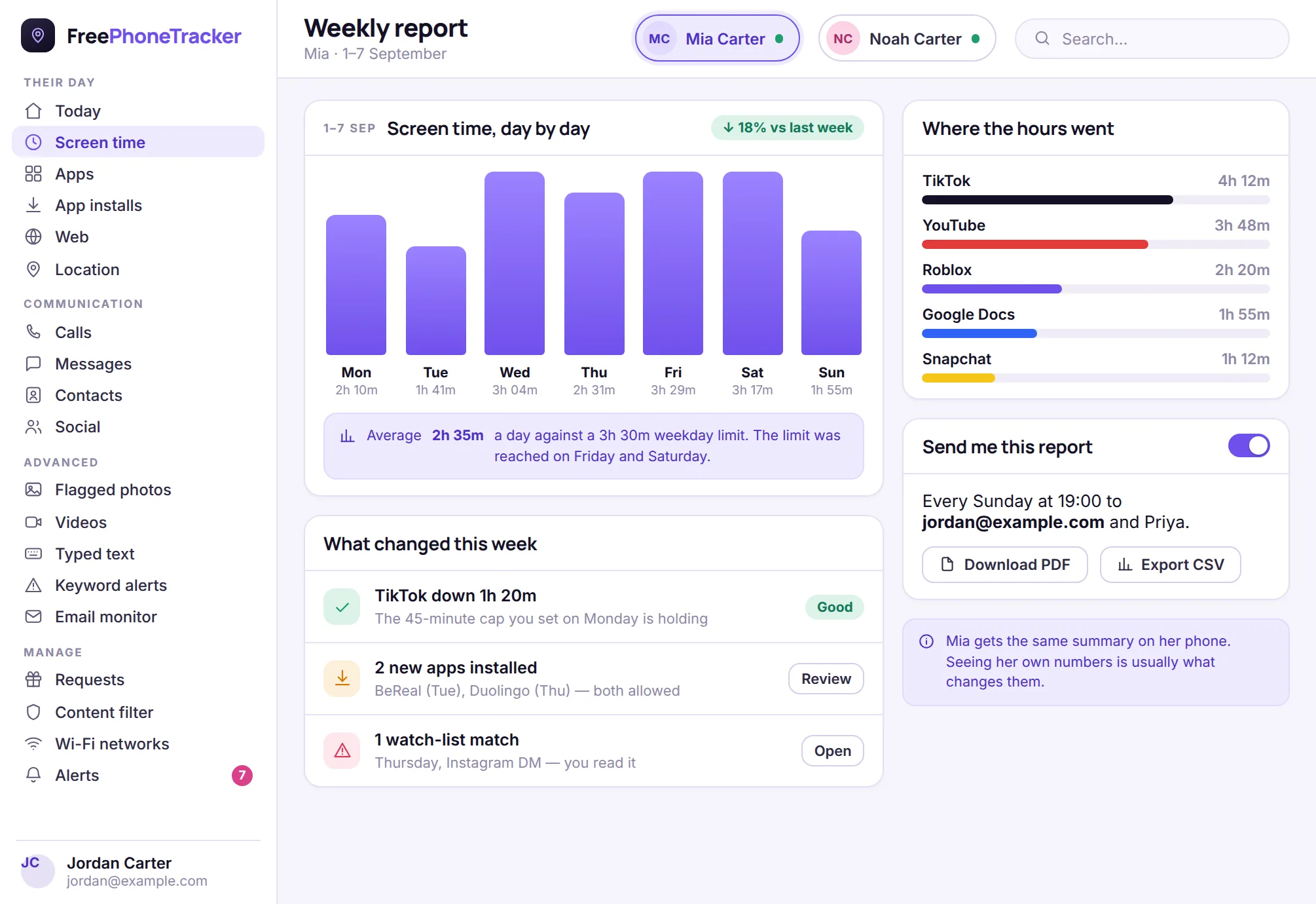Open Email monitor section
Screen dimensions: 1316x904
tap(138, 616)
